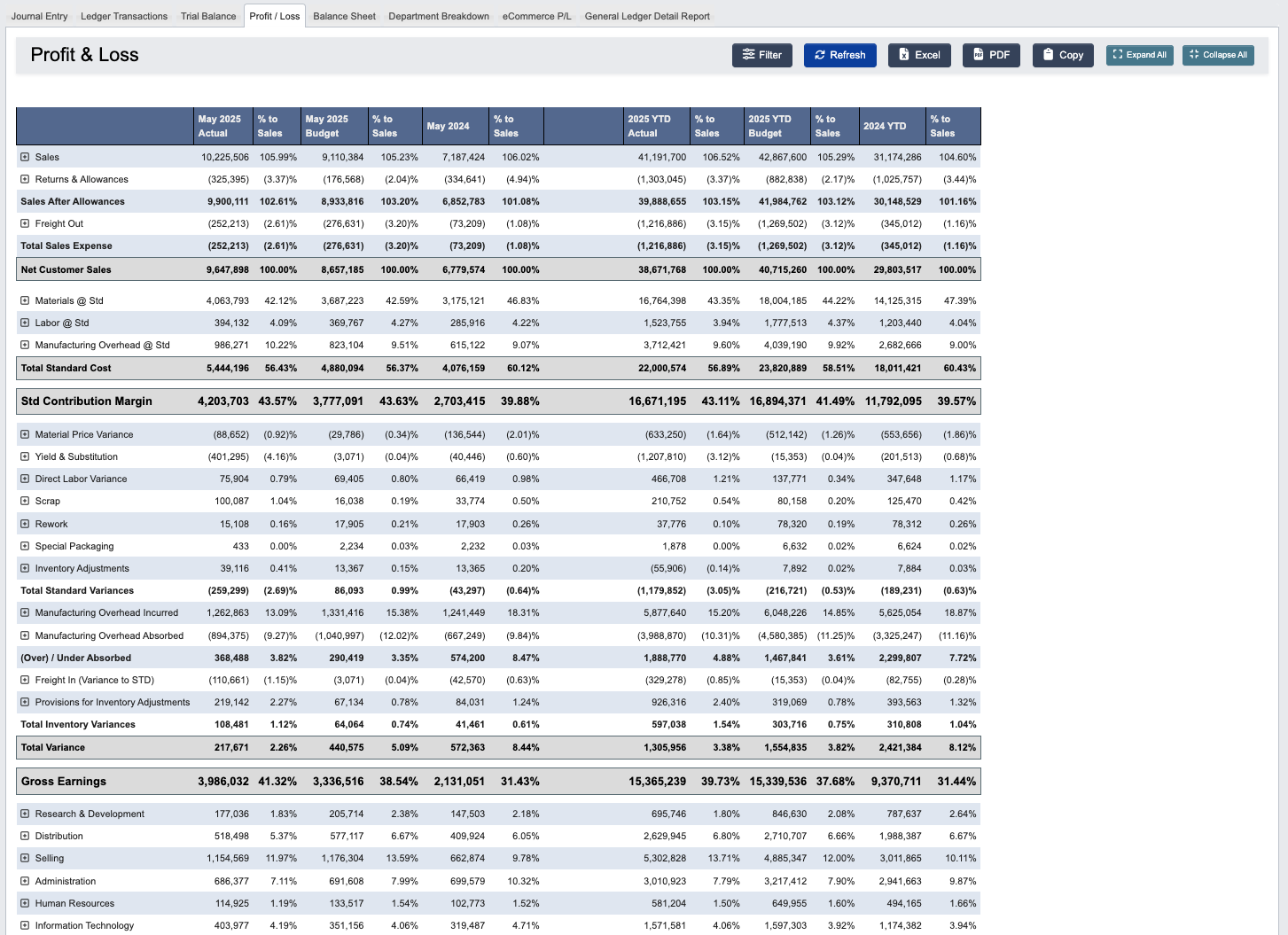
Task: Expand Manufacturing Overhead Incurred detail
Action: 24,612
